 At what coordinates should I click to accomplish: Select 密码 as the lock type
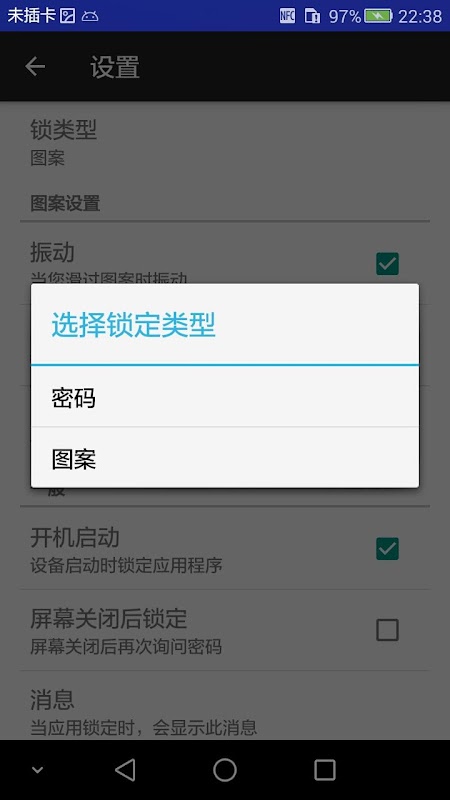(225, 396)
